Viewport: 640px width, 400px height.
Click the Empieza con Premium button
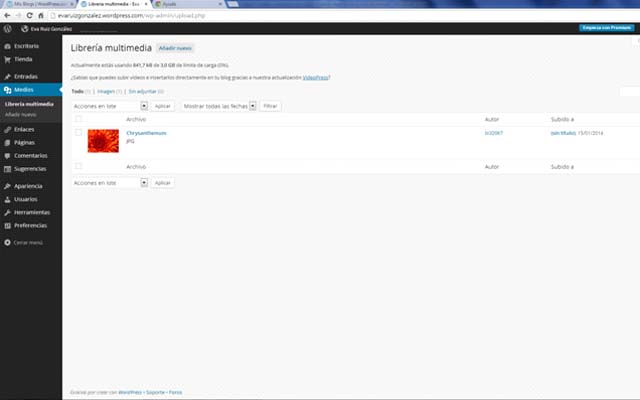[606, 27]
